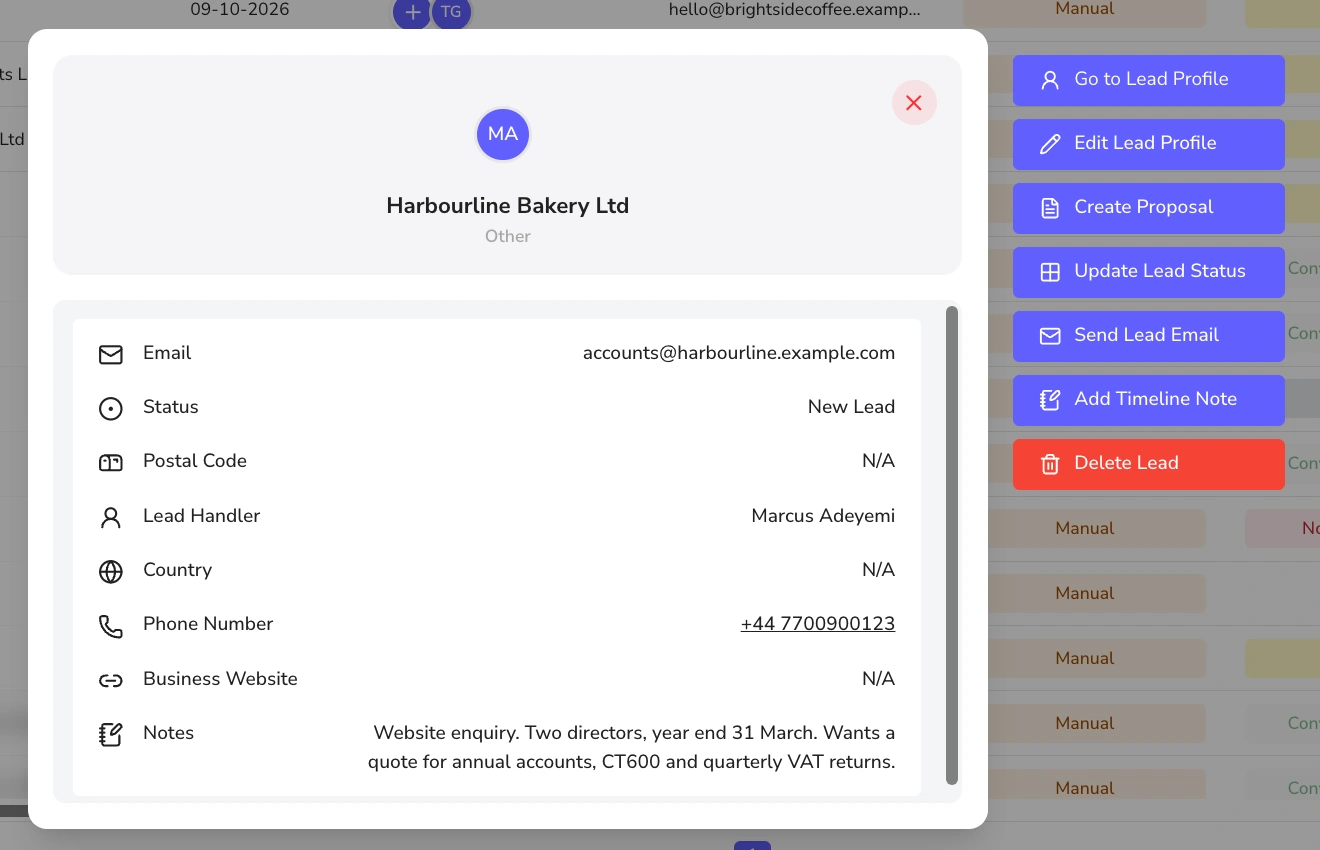
Task: Click the Business Website link icon
Action: pos(111,680)
